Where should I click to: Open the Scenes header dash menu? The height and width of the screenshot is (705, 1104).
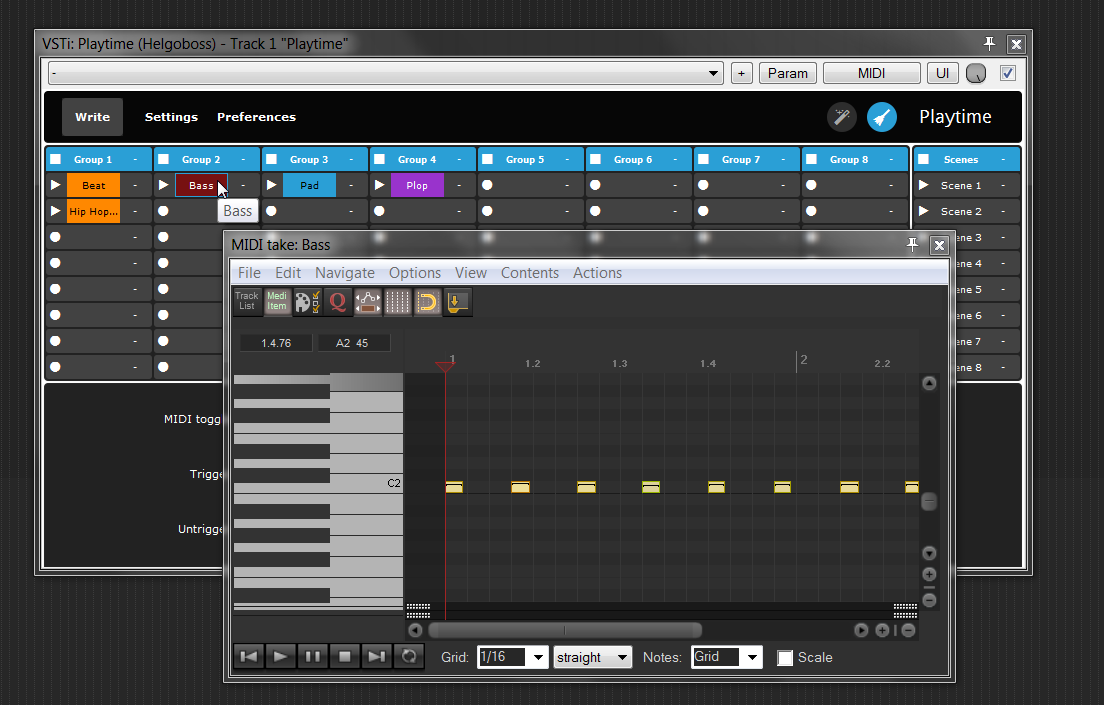(x=1003, y=159)
